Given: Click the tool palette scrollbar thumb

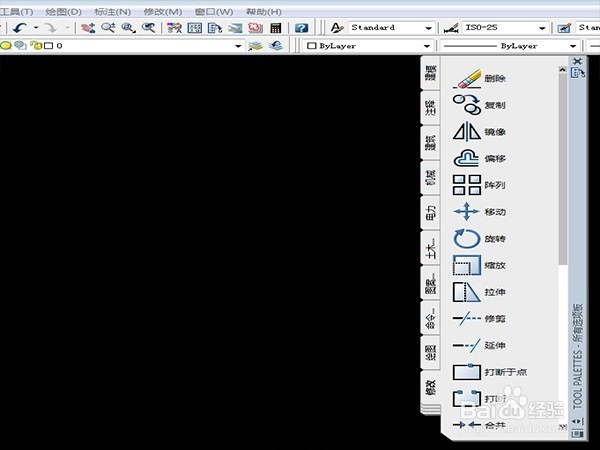Looking at the screenshot, I should (x=562, y=168).
